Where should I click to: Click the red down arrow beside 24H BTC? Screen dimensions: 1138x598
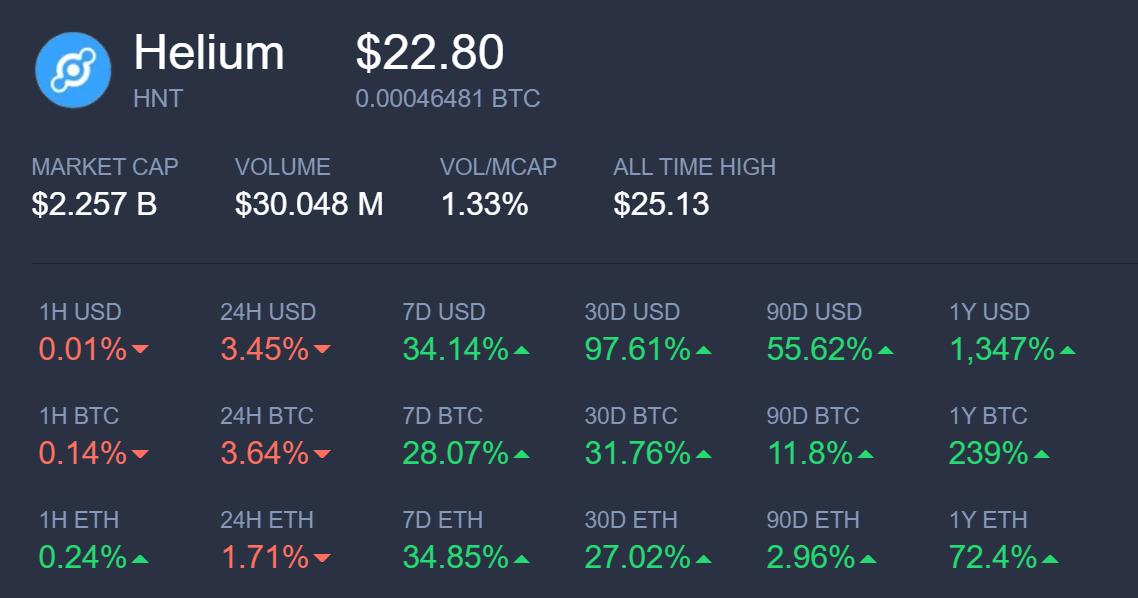click(x=322, y=454)
